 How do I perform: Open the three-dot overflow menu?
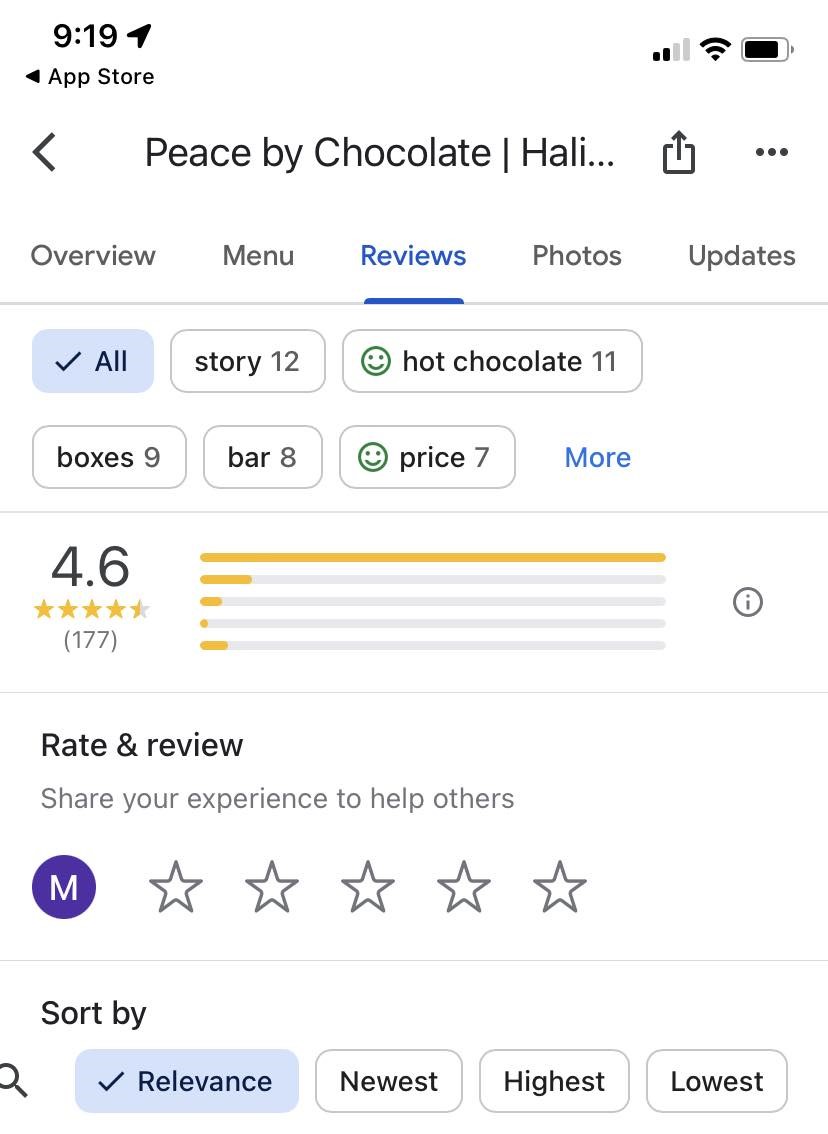pos(772,152)
